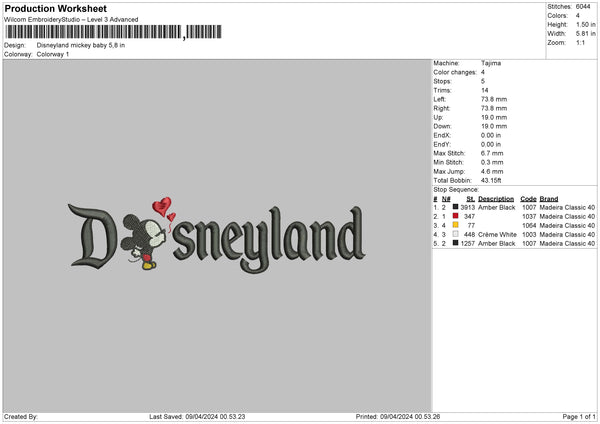This screenshot has width=600, height=424.
Task: Click stitch count 1257 in stop row 5
Action: (468, 243)
